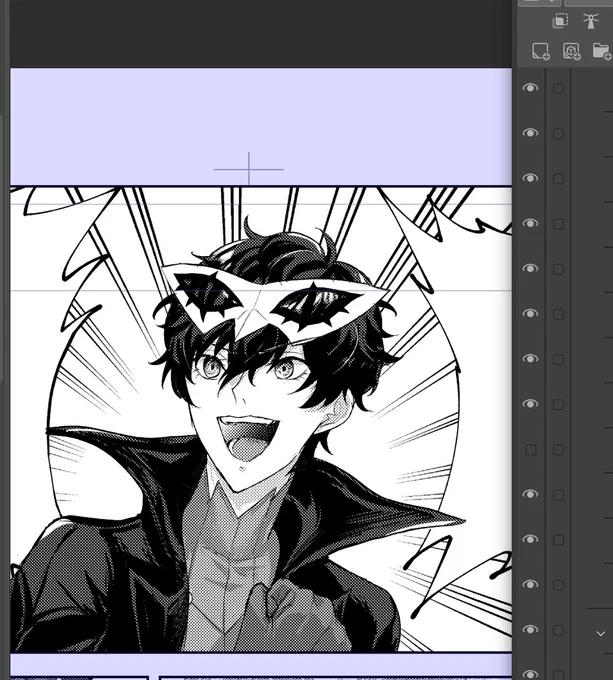Viewport: 613px width, 680px height.
Task: Create a new layer folder
Action: 602,51
